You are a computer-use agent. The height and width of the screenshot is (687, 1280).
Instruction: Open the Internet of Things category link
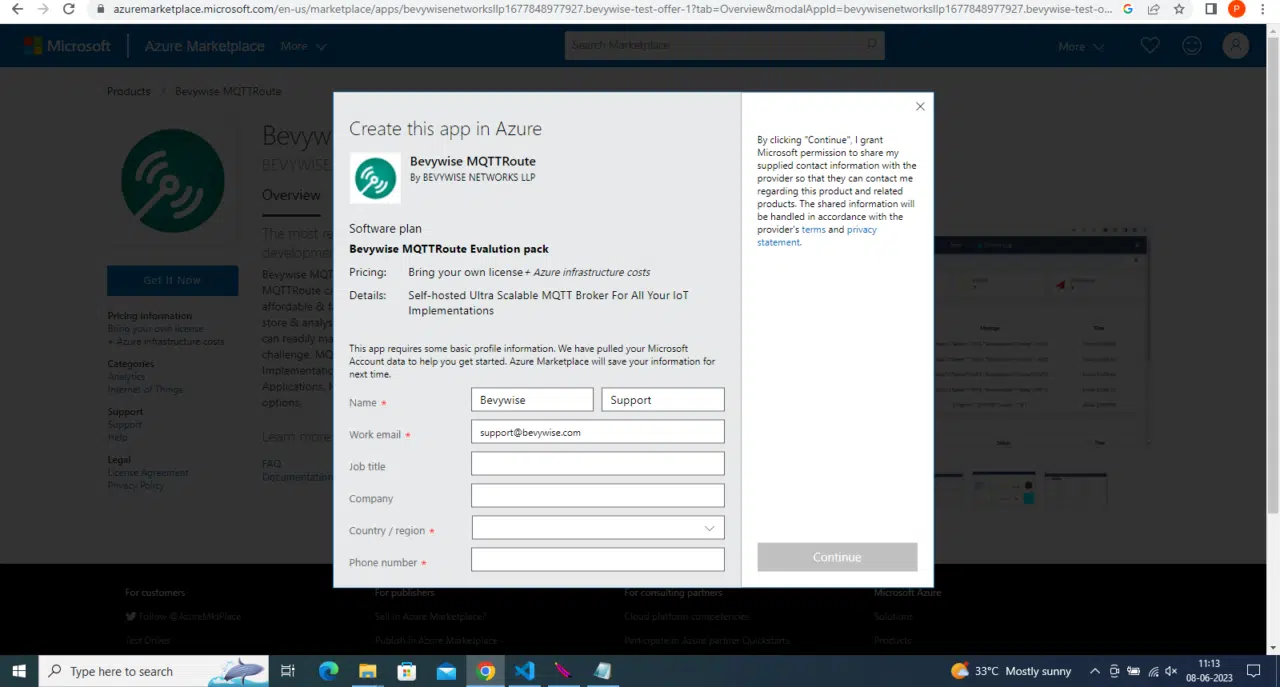(145, 389)
